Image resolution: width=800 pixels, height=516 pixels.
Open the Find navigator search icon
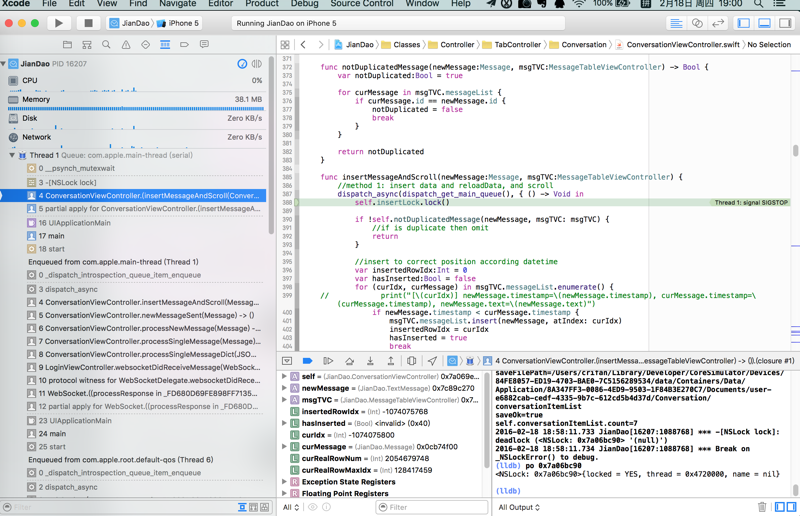106,45
